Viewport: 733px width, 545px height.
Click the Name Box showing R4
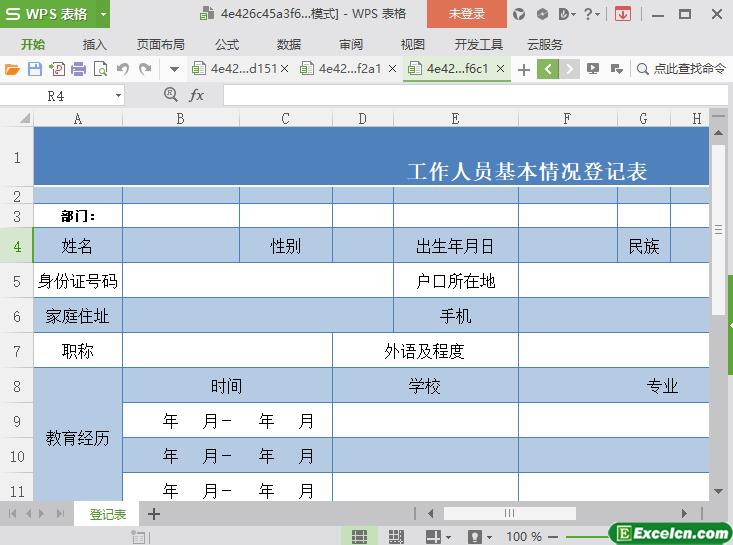[56, 96]
